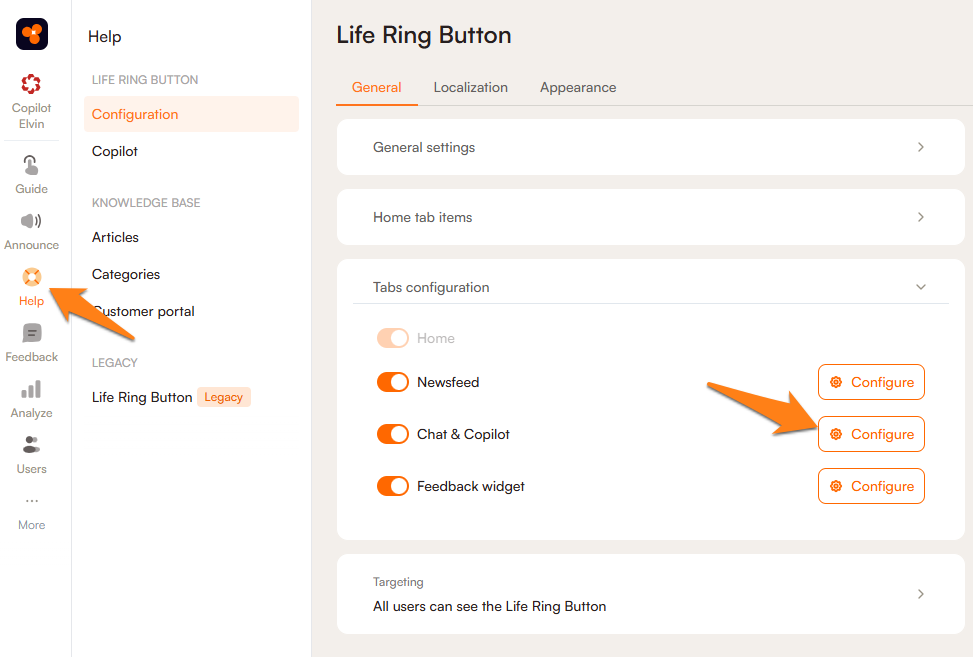Toggle the Feedback widget switch
This screenshot has height=657, width=973.
click(393, 486)
